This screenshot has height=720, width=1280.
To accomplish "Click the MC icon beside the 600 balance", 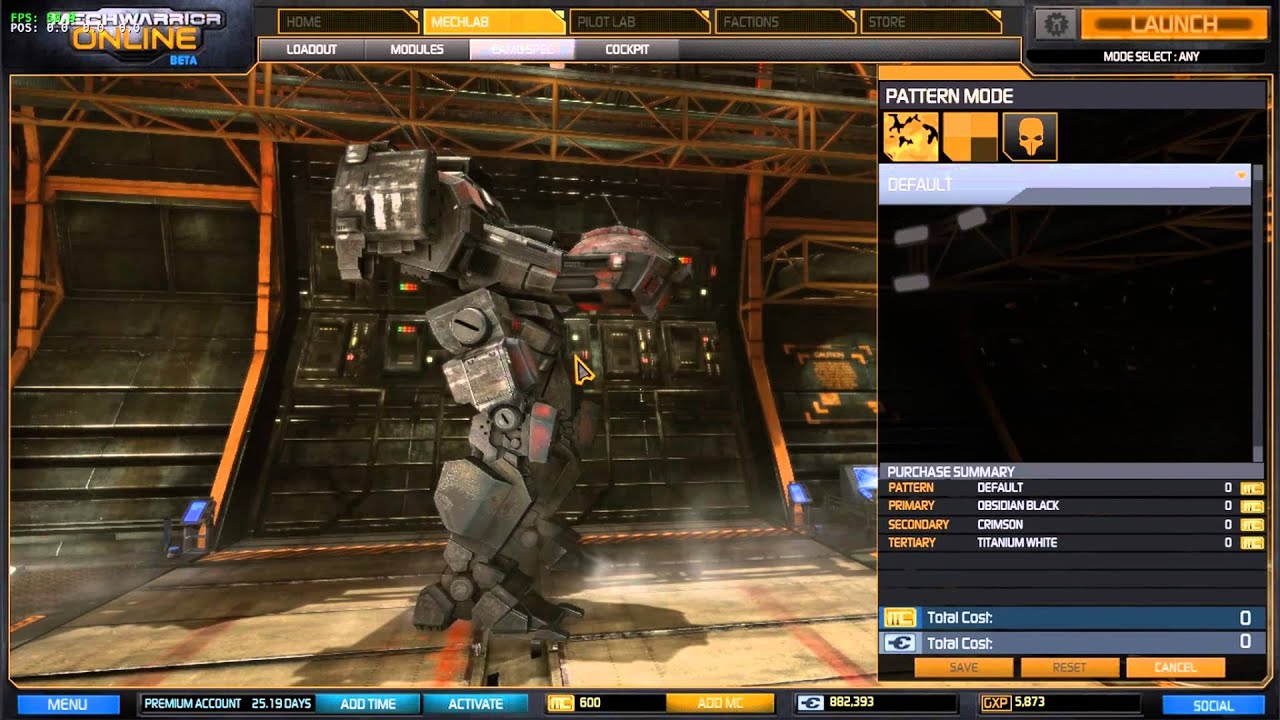I will (x=561, y=703).
